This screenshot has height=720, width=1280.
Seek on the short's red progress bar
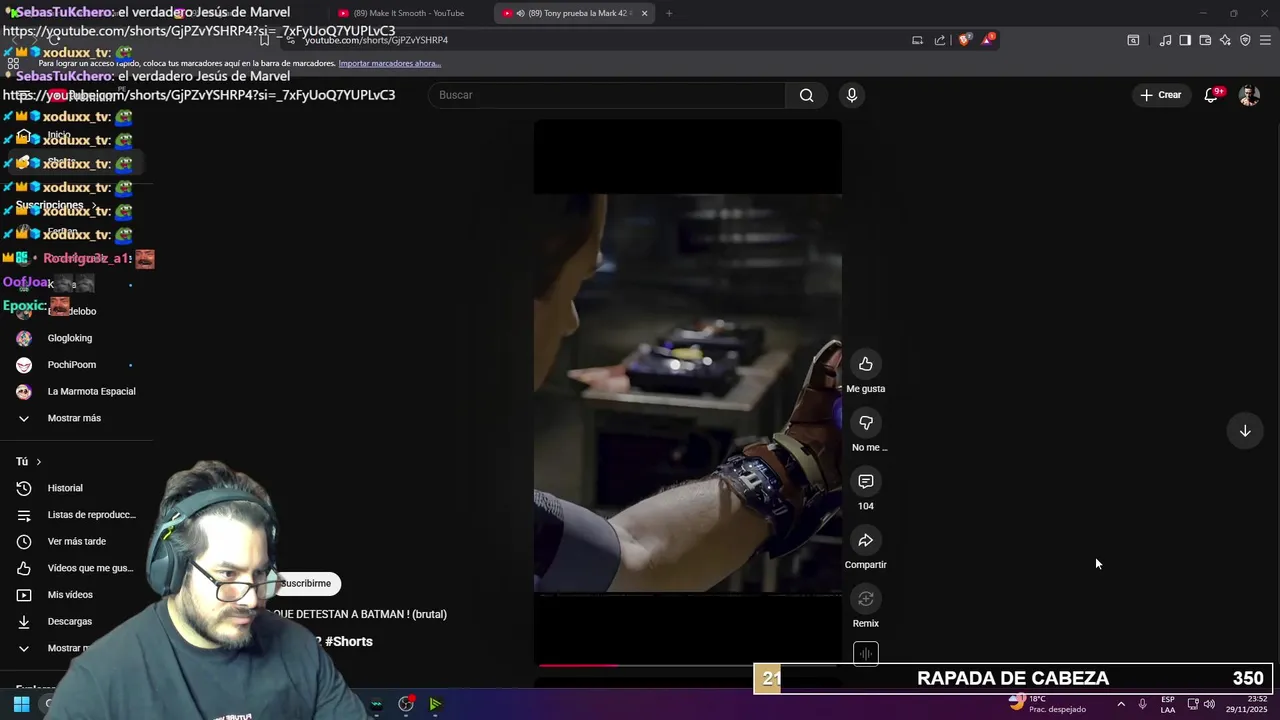(x=688, y=664)
